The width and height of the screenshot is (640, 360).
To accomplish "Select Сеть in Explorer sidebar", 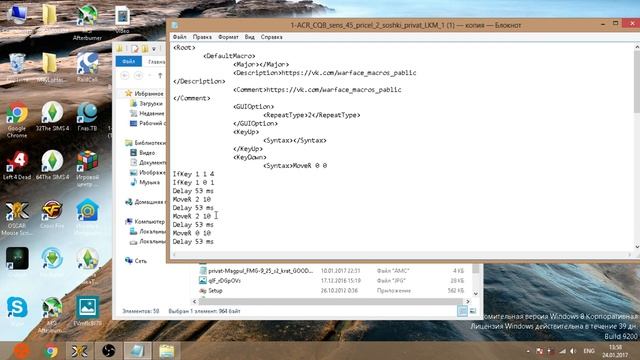I will [136, 260].
